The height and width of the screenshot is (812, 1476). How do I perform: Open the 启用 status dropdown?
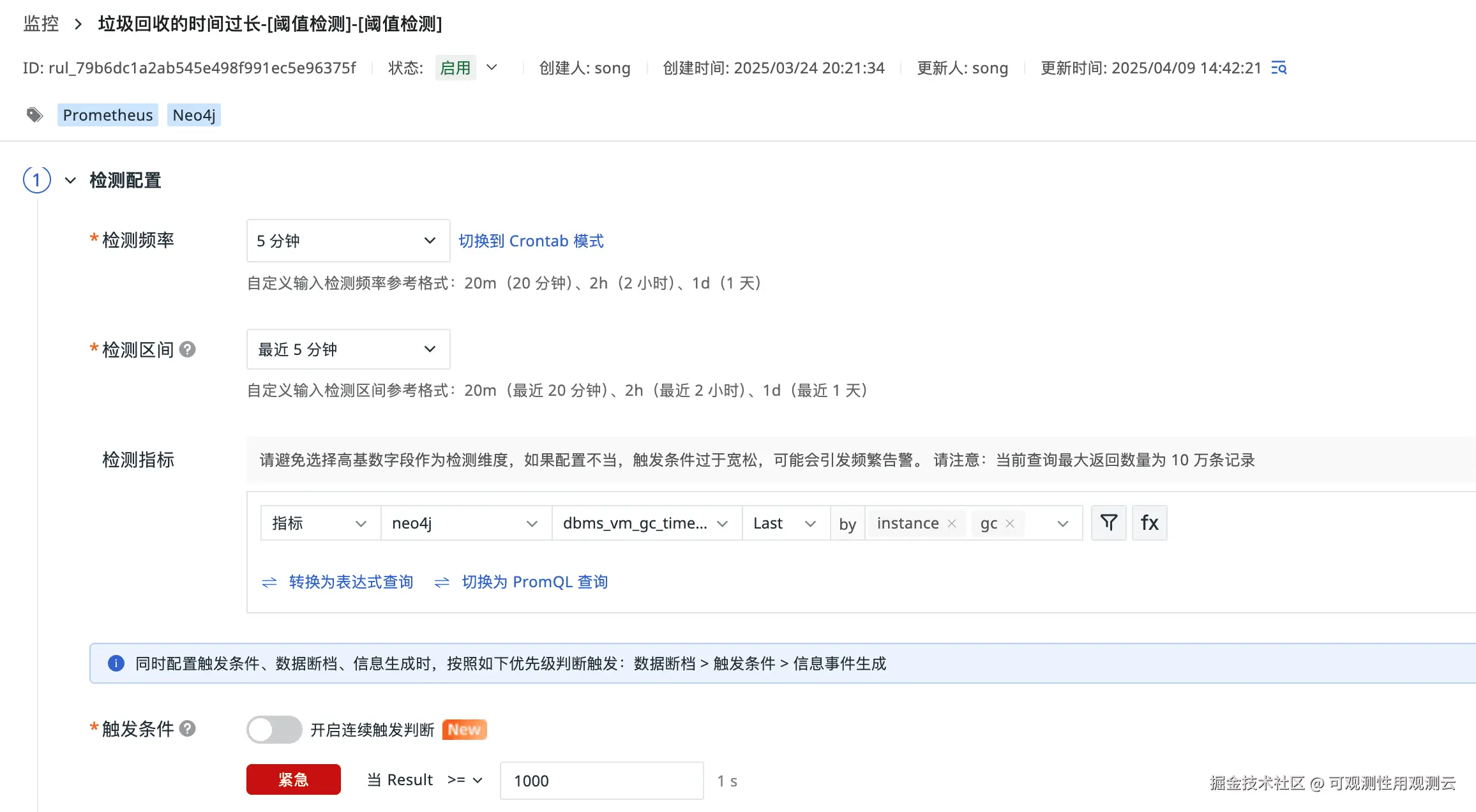492,68
